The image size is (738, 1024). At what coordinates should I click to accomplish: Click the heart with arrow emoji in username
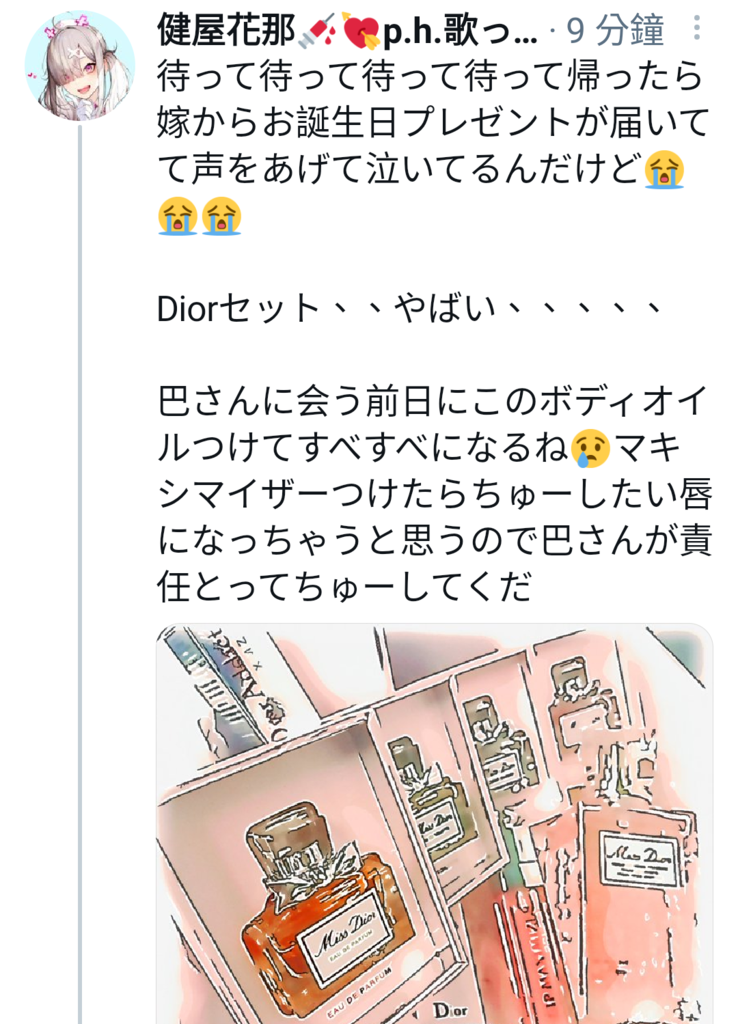[x=361, y=31]
